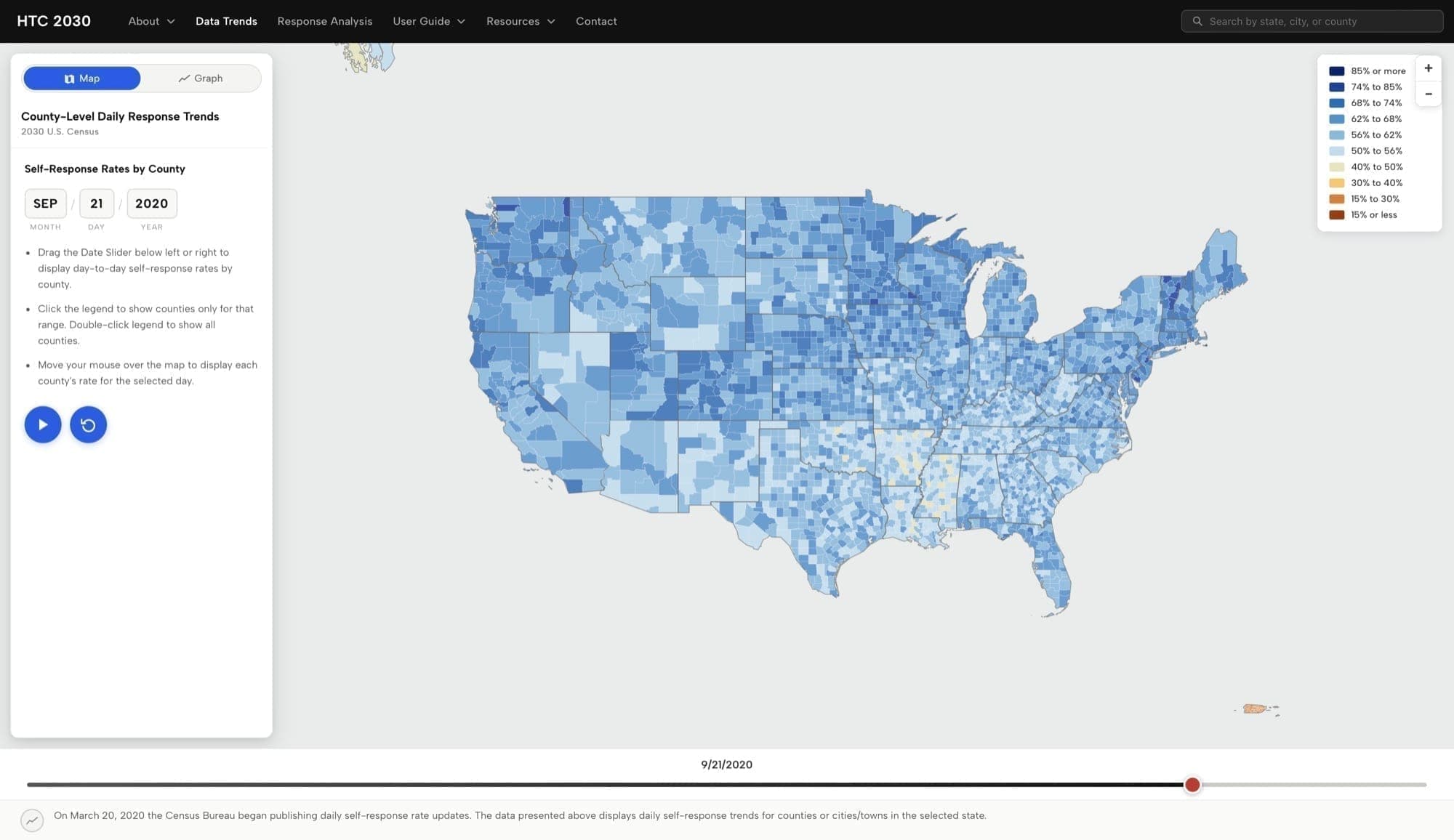This screenshot has width=1454, height=840.
Task: Click the HTC 2030 logo
Action: point(54,21)
